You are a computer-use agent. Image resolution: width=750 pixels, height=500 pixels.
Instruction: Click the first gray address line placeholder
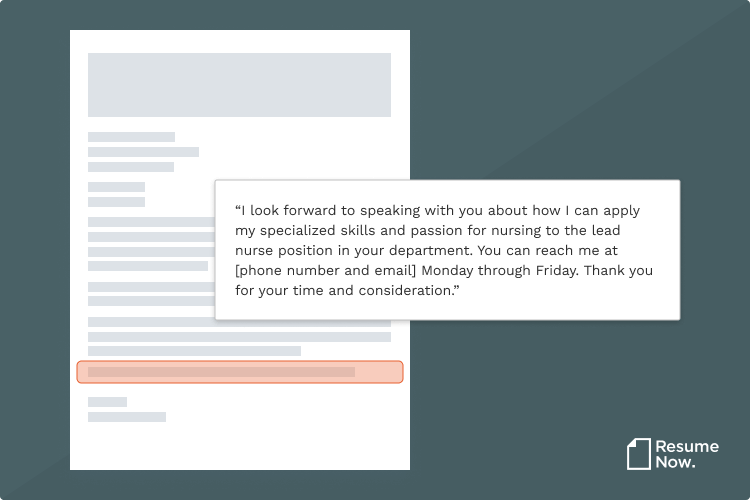[x=132, y=137]
